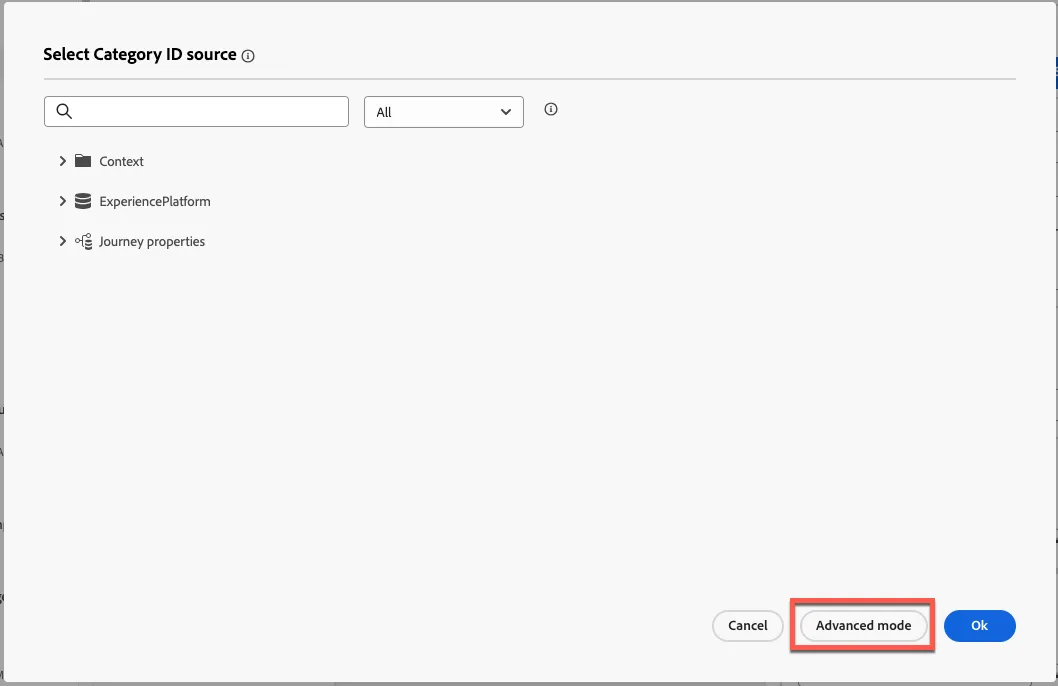Click the Journey properties icon

click(x=84, y=241)
